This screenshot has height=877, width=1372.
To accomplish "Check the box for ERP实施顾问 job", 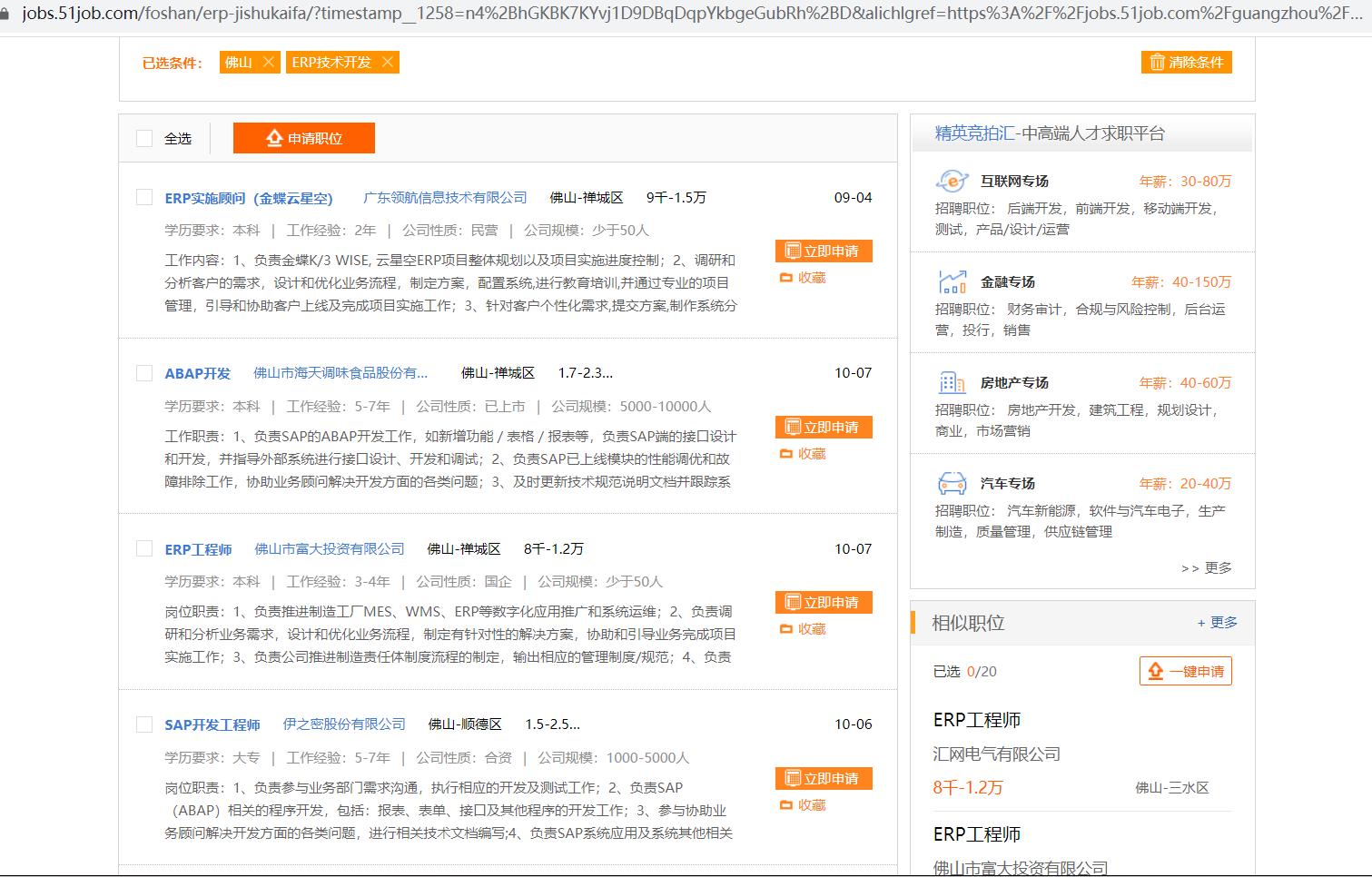I will tap(143, 197).
